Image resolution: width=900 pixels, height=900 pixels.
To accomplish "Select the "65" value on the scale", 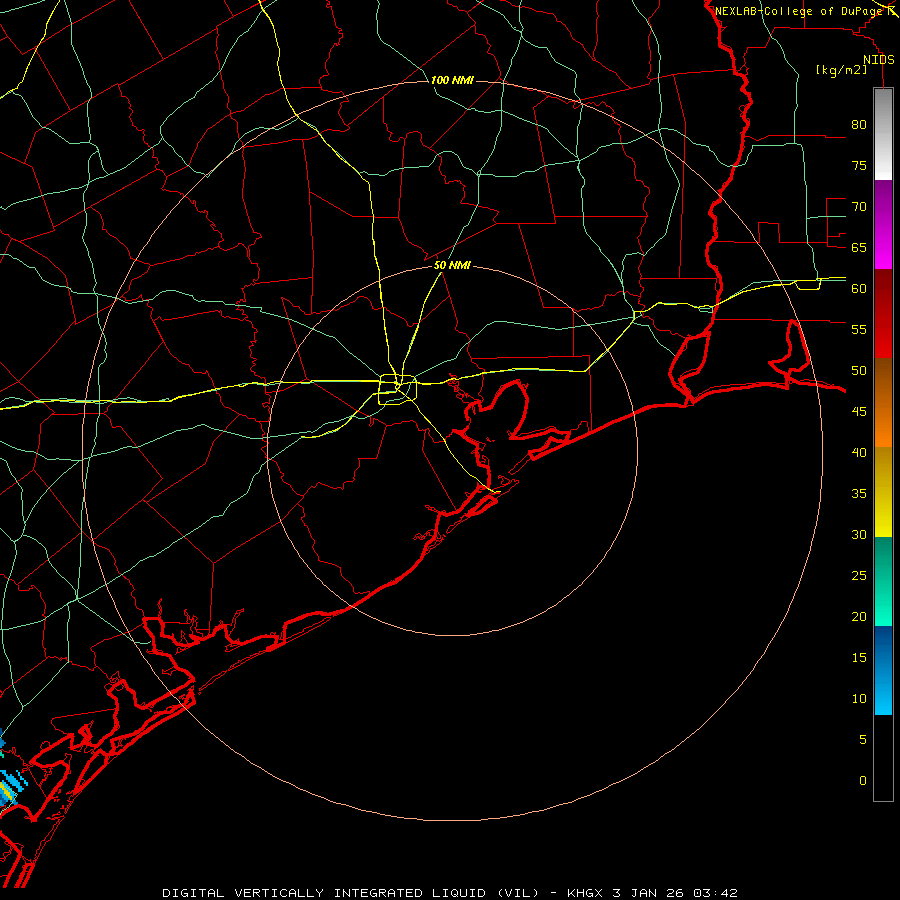I will 859,247.
